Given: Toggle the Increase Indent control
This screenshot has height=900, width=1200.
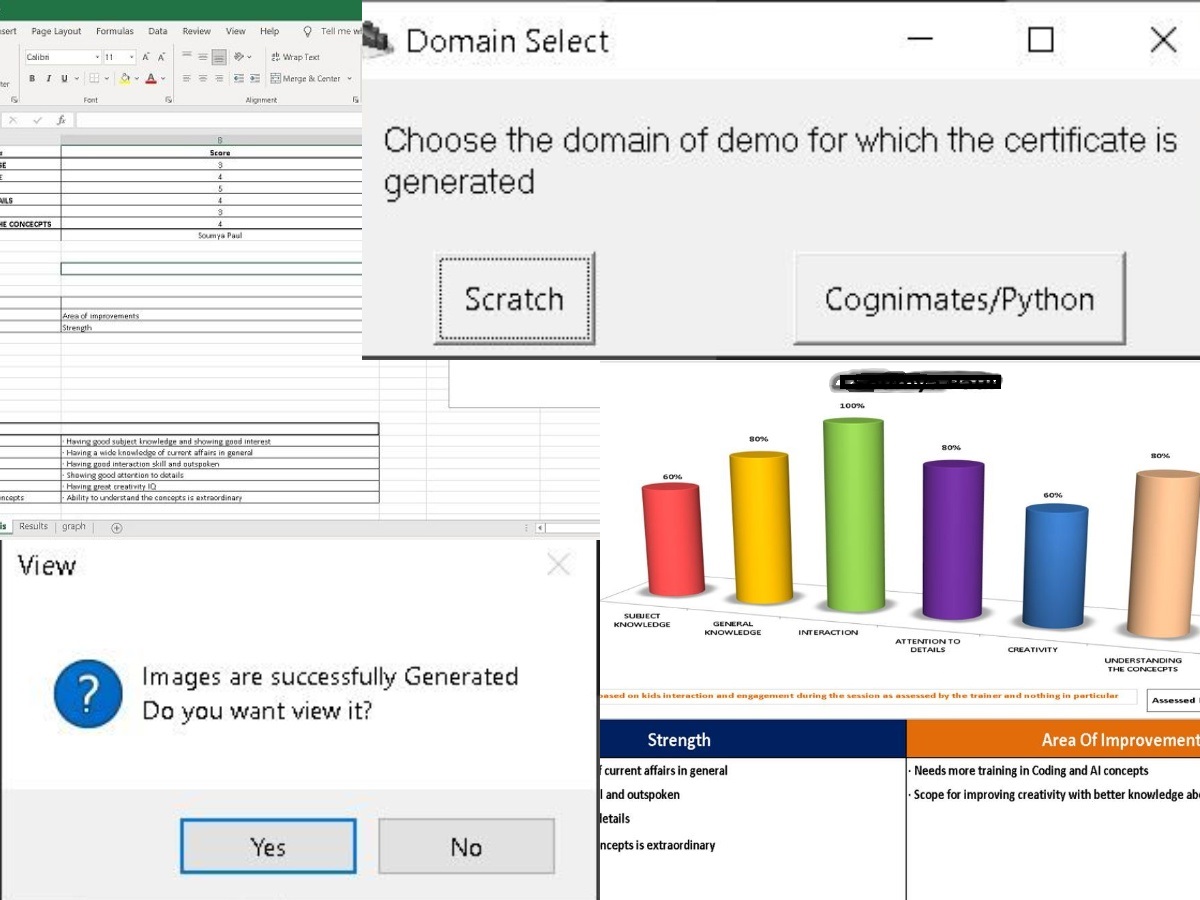Looking at the screenshot, I should coord(254,79).
